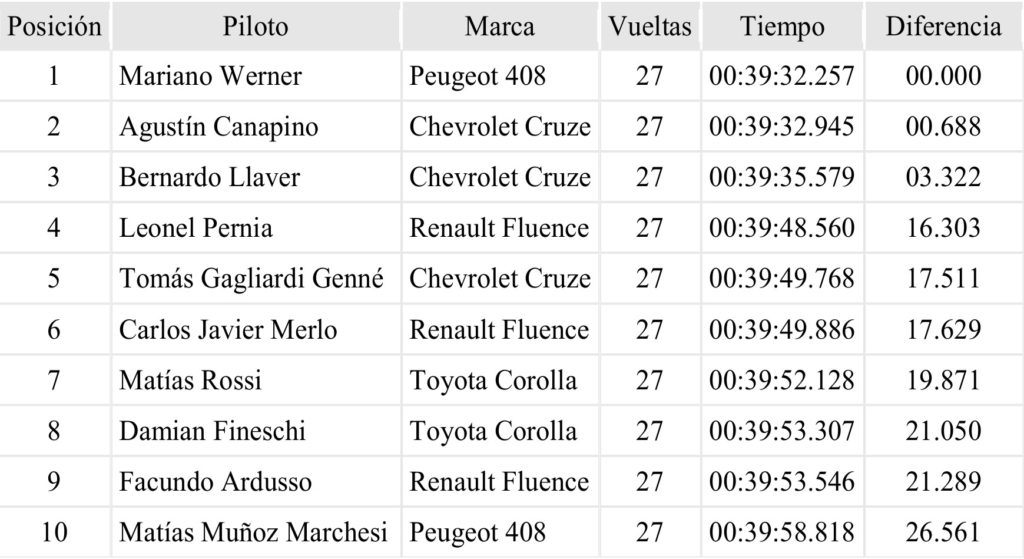Select the Diferencia column header
The height and width of the screenshot is (559, 1024).
[x=943, y=27]
